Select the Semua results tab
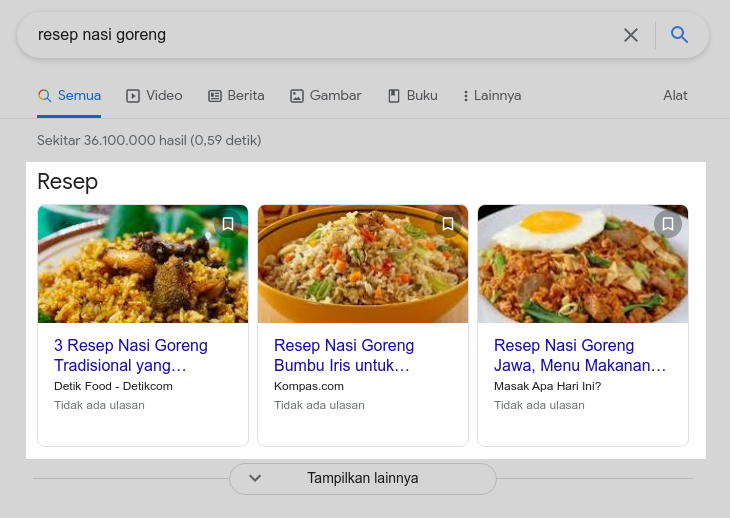 69,96
